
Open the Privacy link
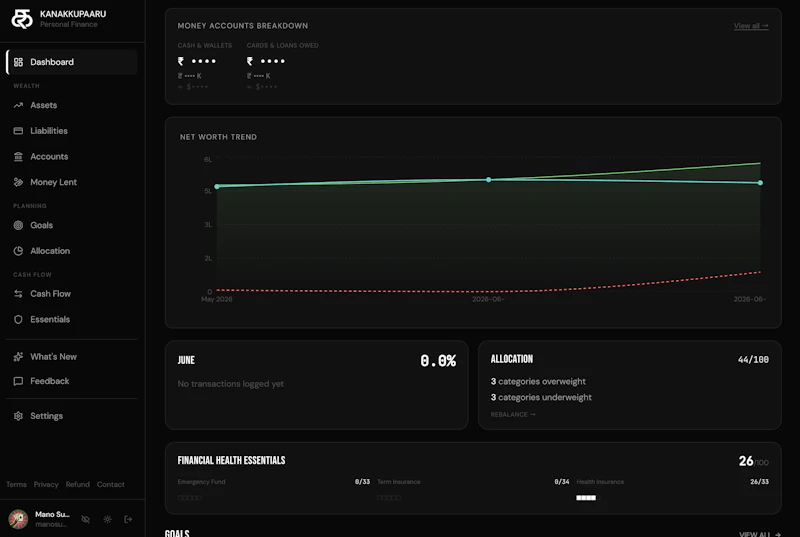tap(46, 484)
